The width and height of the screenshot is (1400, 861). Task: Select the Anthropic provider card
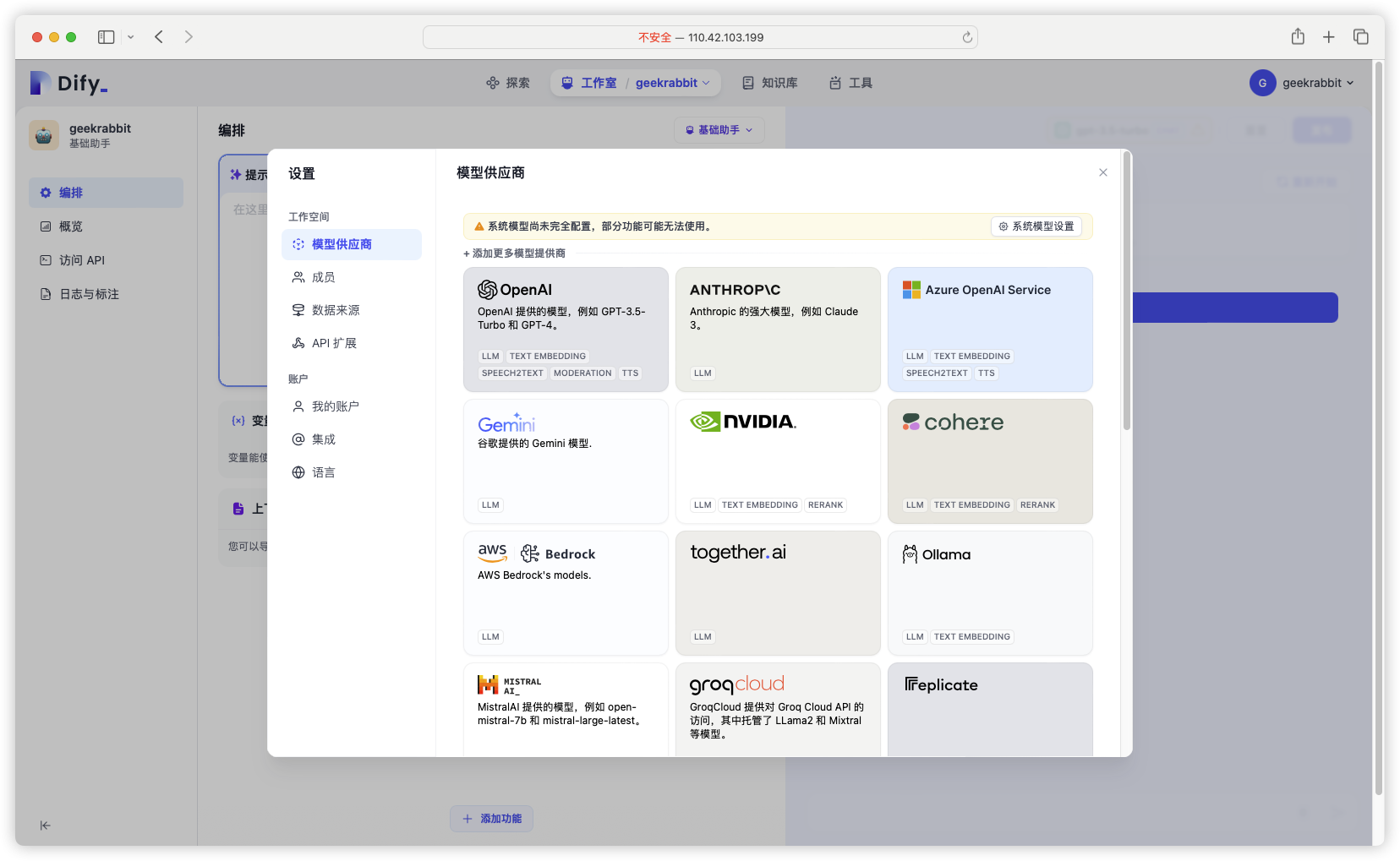pos(778,330)
